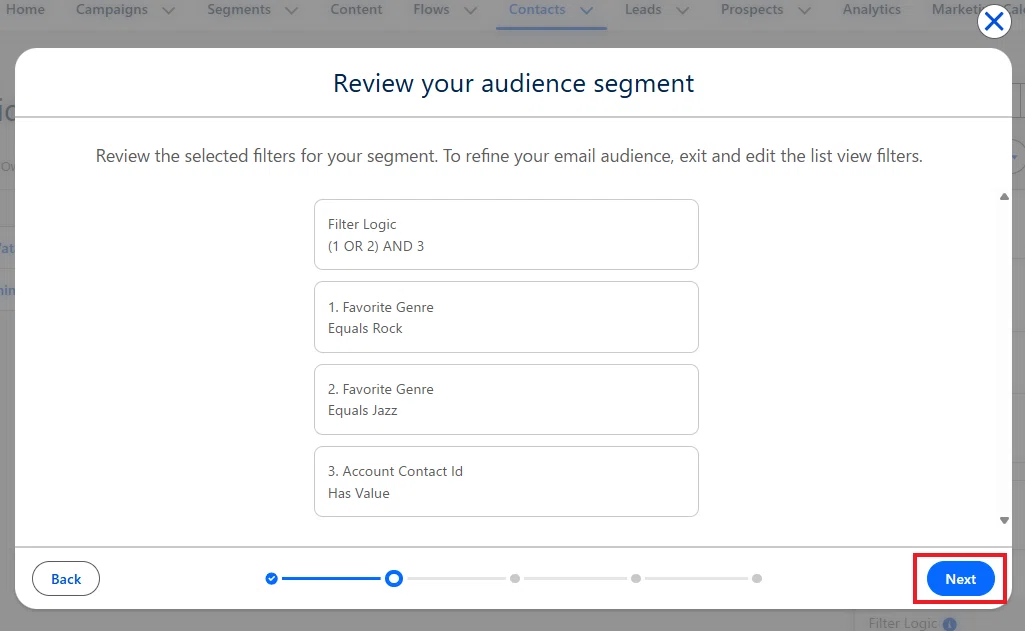This screenshot has height=631, width=1025.
Task: Click the Favorite Genre Equals Rock filter
Action: point(506,317)
